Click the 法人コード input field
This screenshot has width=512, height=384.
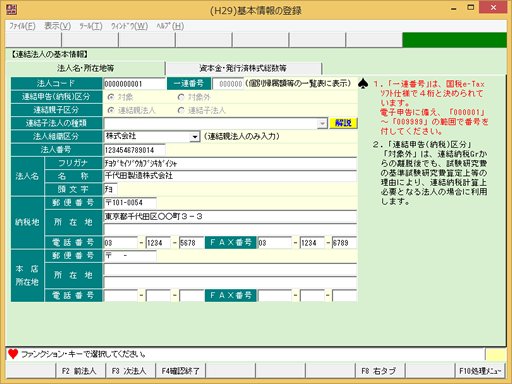(x=134, y=84)
